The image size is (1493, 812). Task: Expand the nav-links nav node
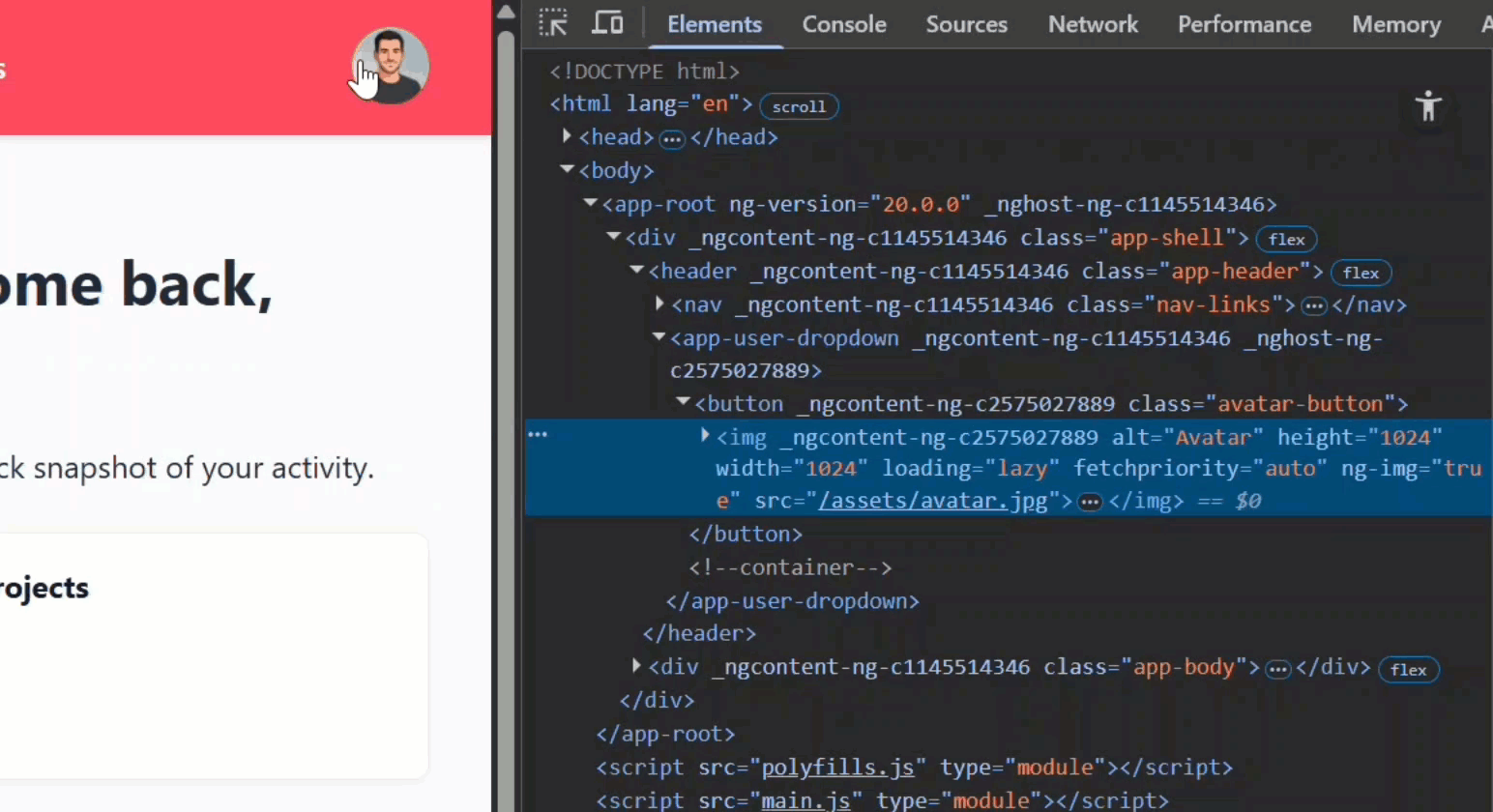coord(659,304)
